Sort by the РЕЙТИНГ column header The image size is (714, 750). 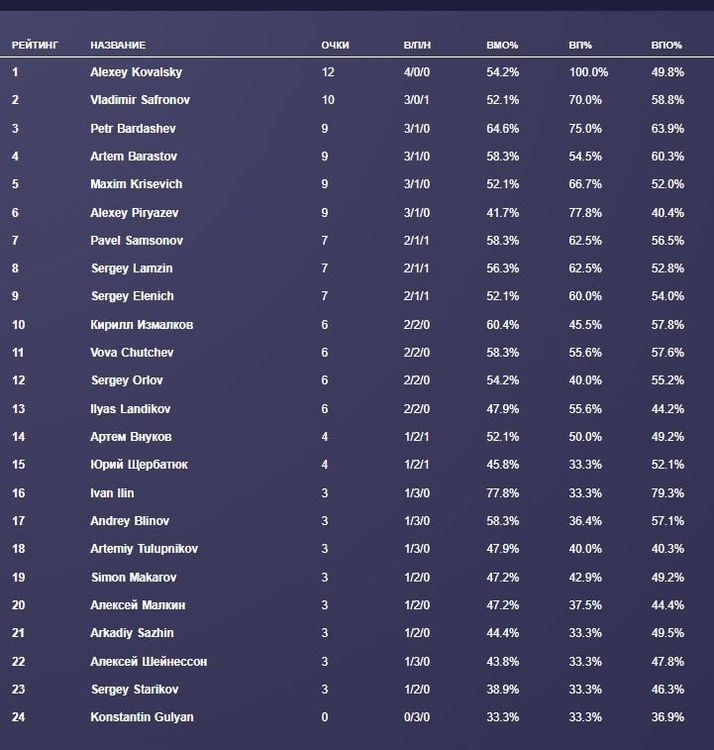tap(35, 45)
